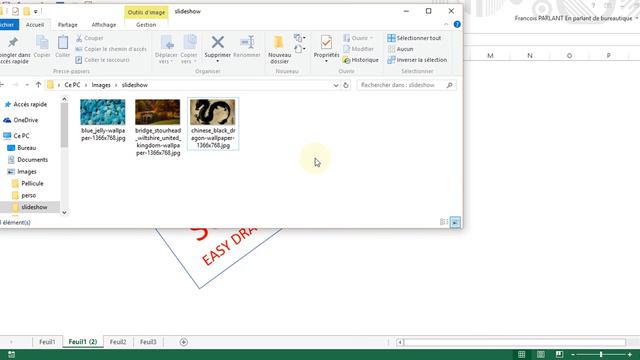The width and height of the screenshot is (640, 360).
Task: Click the Copier icon in Presse-papiers
Action: (42, 42)
